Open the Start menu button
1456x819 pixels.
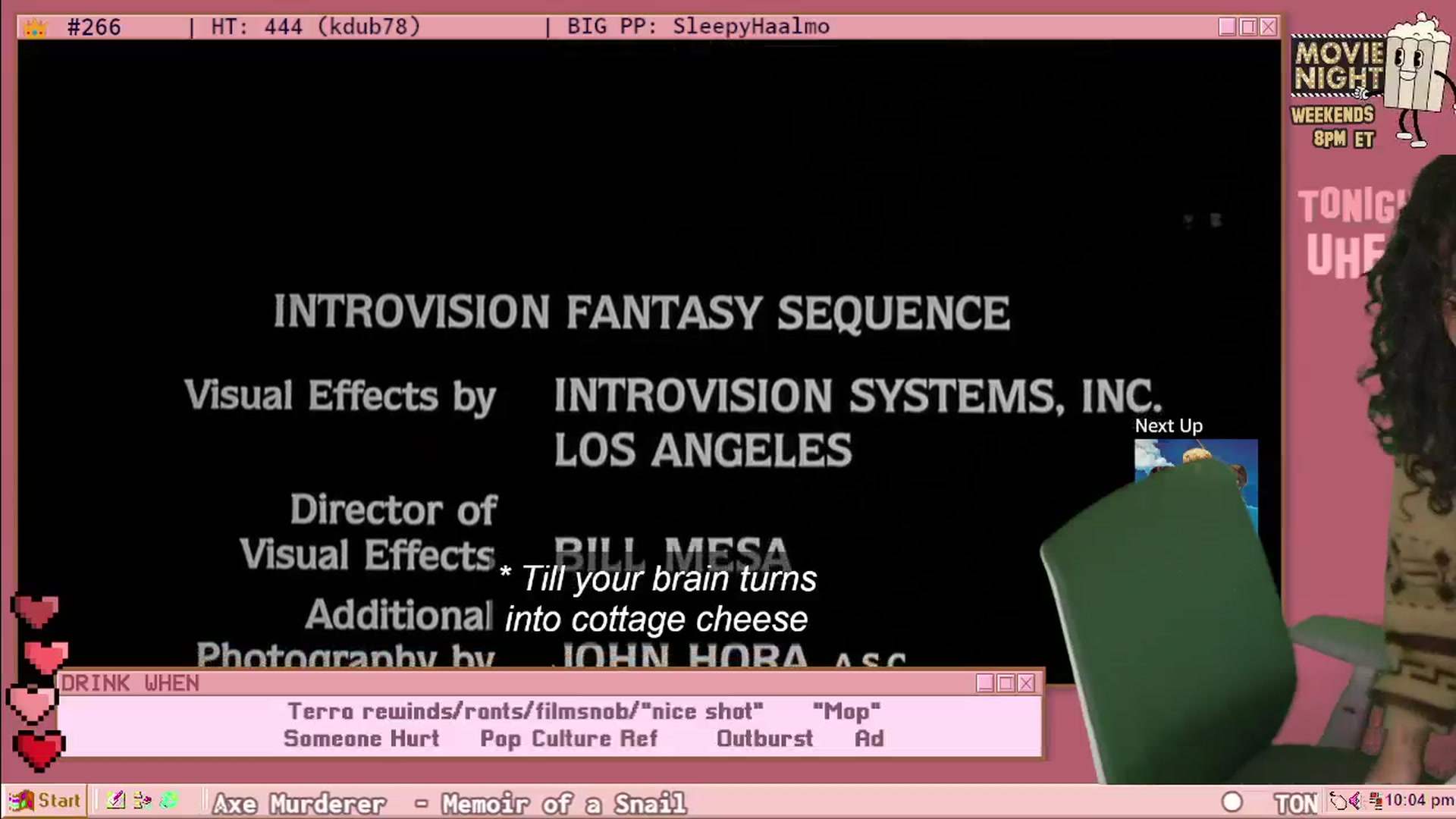pyautogui.click(x=44, y=801)
